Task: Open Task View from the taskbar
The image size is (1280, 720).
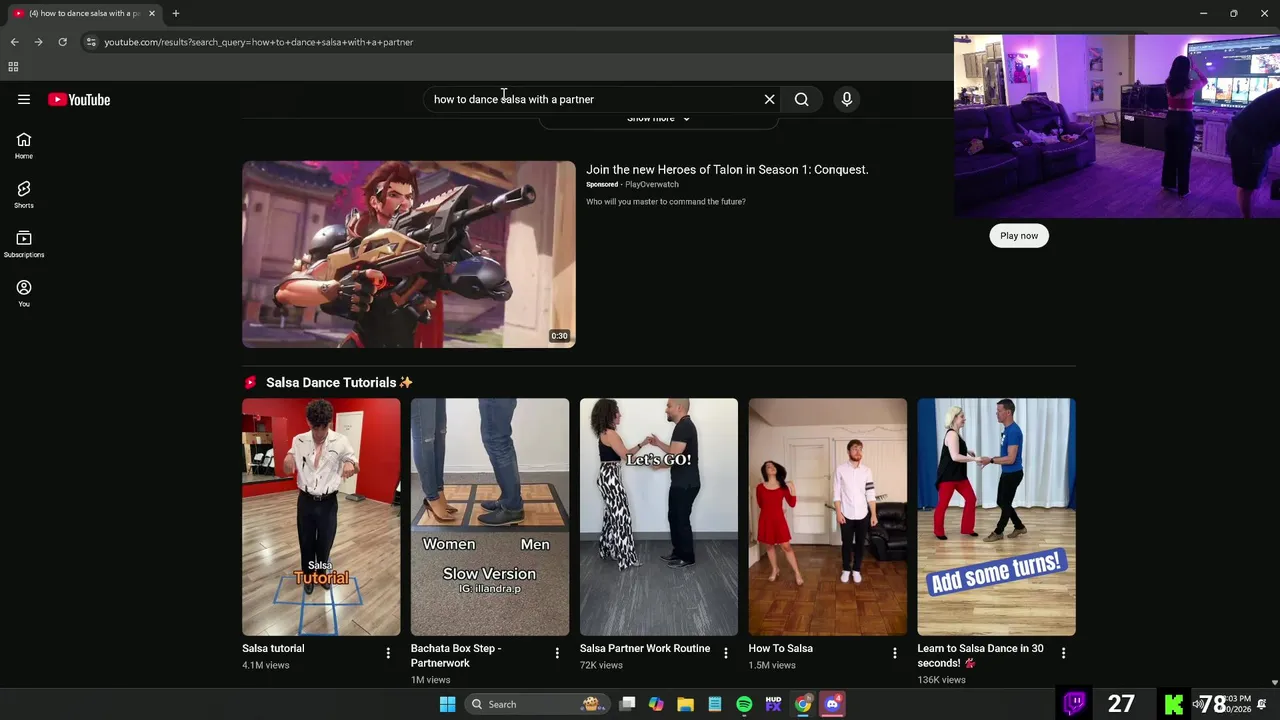Action: (627, 704)
